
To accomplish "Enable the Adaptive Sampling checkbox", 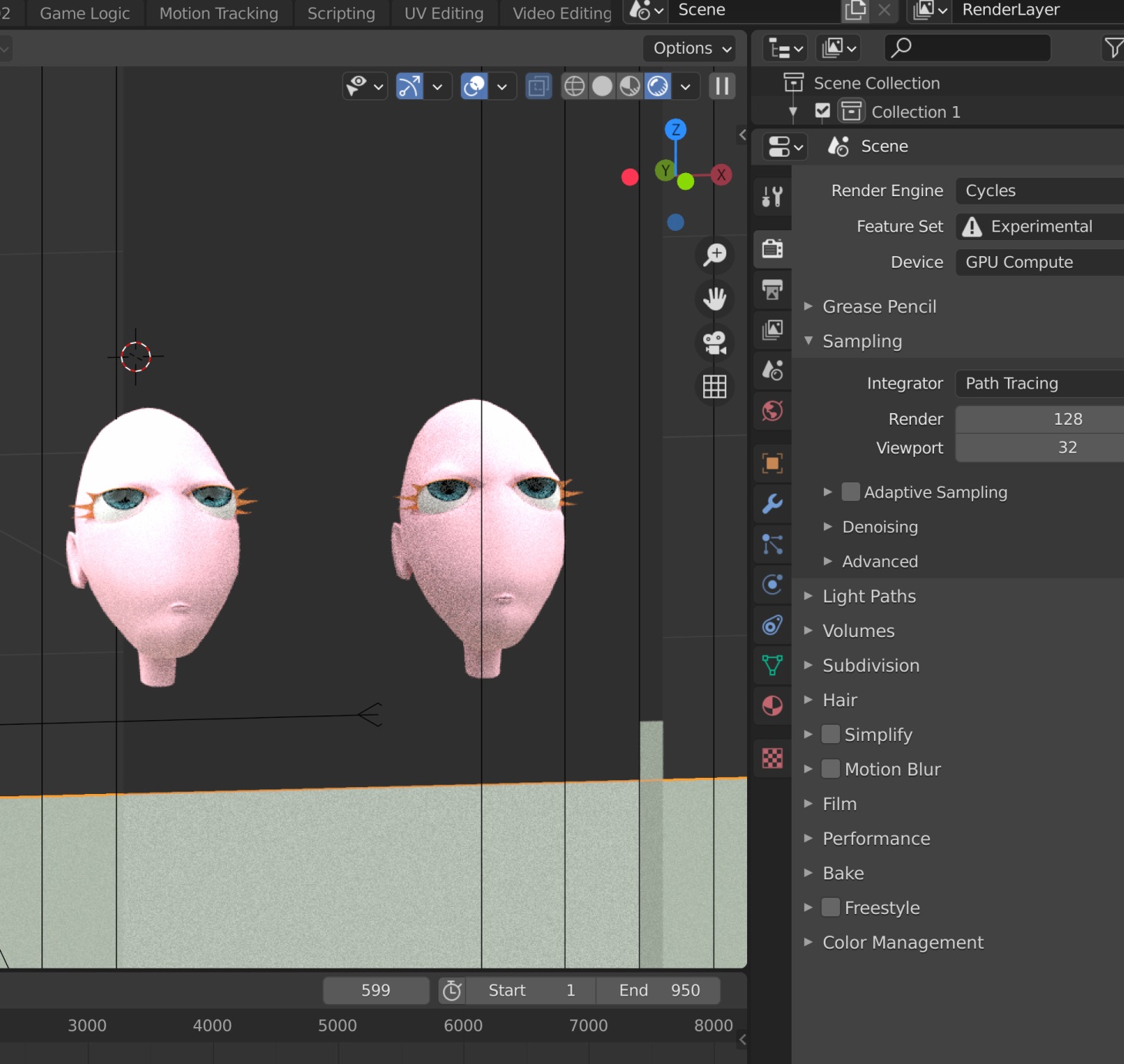I will tap(851, 492).
